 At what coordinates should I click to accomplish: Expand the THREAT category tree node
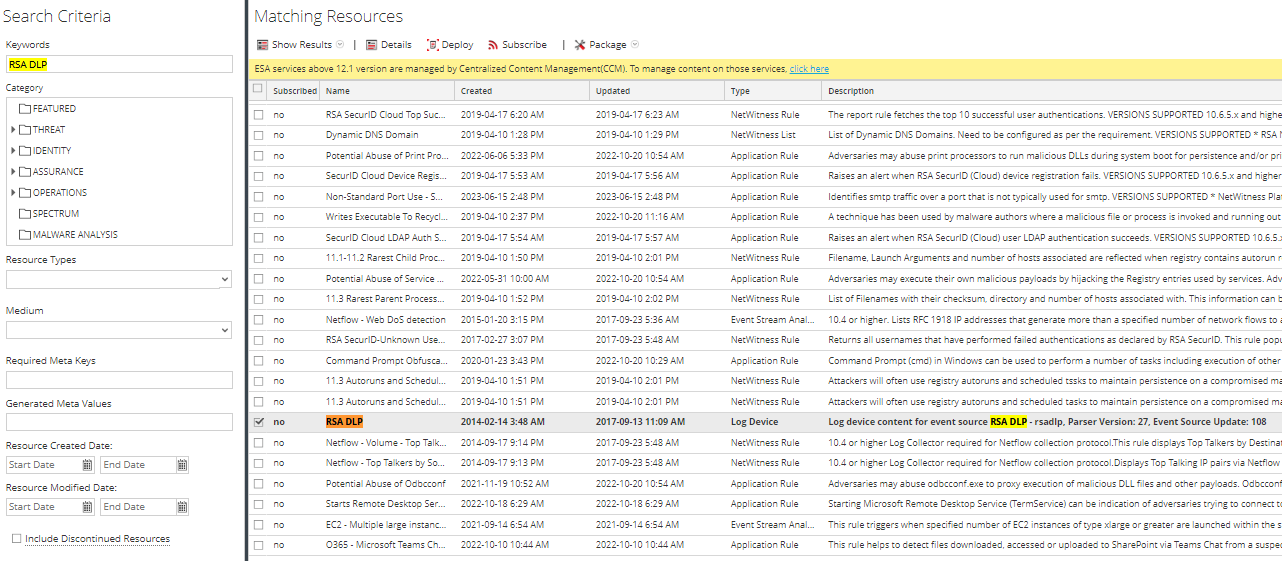click(13, 130)
